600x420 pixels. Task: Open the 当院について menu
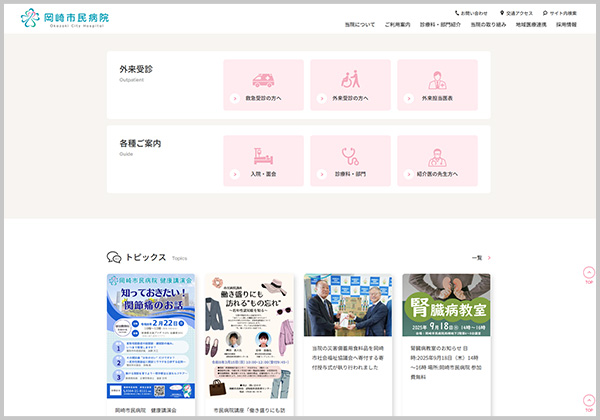[359, 24]
